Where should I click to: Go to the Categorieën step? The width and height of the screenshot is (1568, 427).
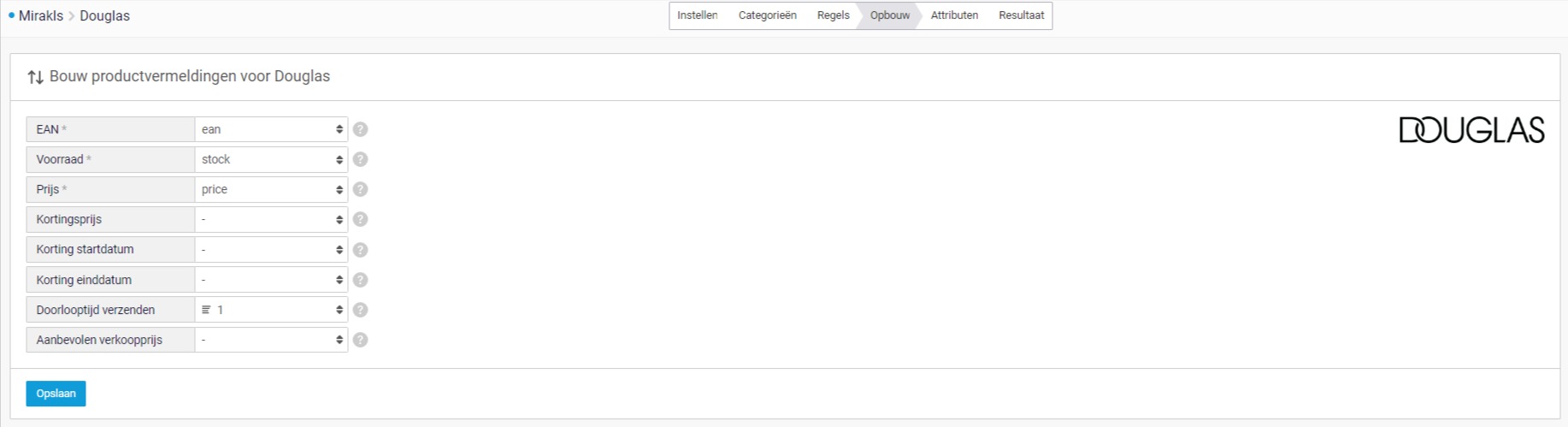[768, 15]
